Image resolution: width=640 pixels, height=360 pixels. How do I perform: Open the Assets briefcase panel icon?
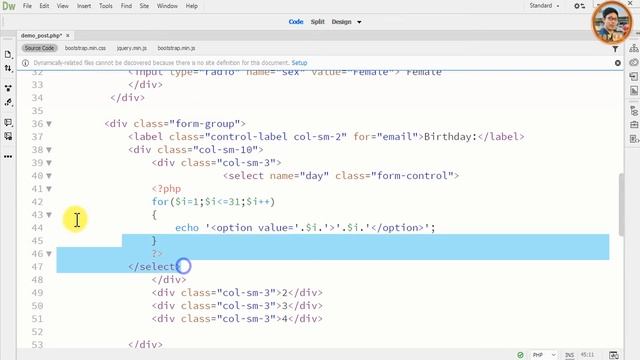tap(633, 124)
